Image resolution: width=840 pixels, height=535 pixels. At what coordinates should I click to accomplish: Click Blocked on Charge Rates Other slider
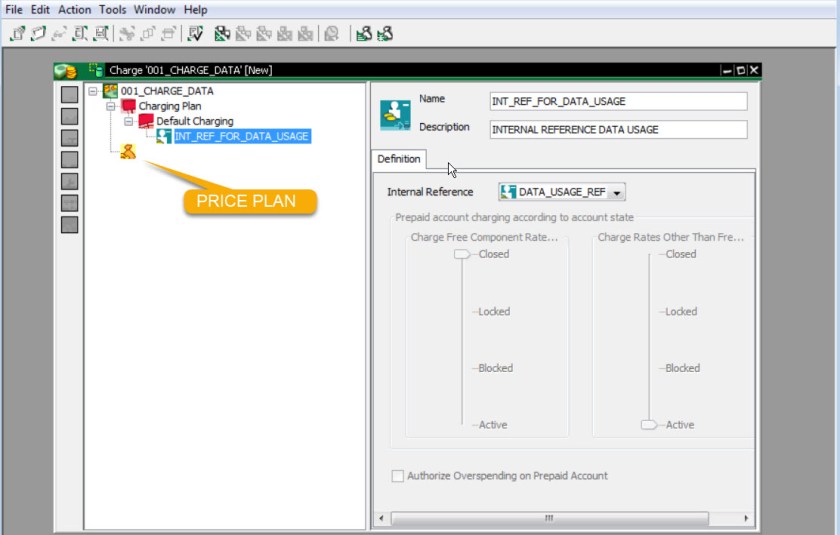[682, 368]
